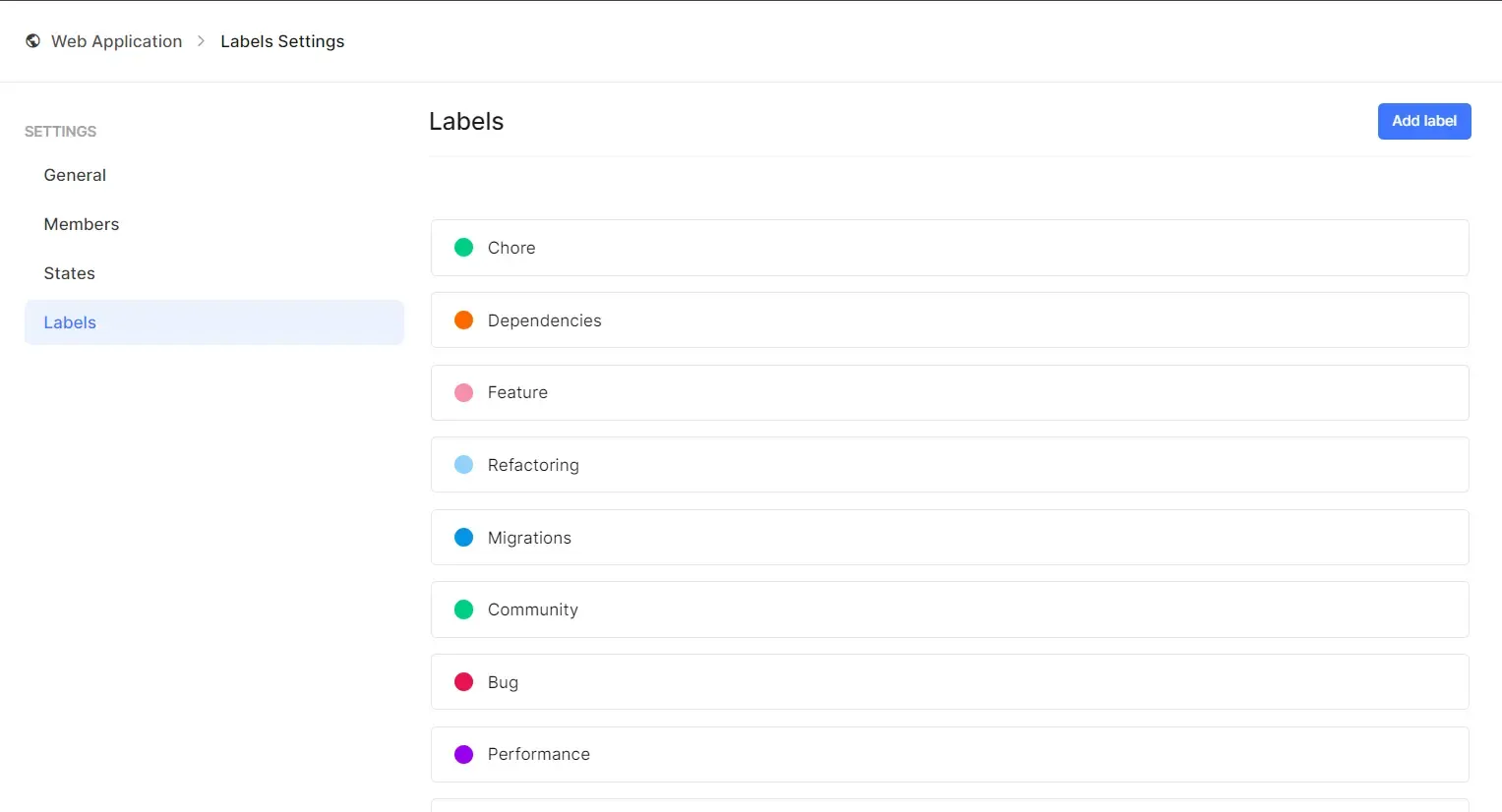The width and height of the screenshot is (1502, 812).
Task: Click the green Chore color dot
Action: click(x=463, y=248)
